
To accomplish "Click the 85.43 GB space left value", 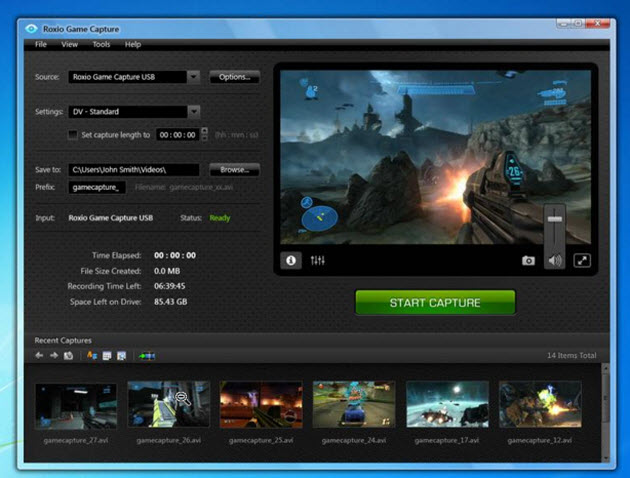I will tap(170, 302).
